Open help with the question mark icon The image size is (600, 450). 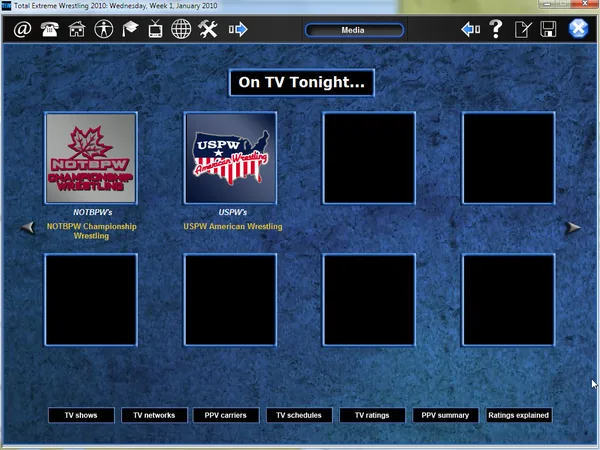496,29
